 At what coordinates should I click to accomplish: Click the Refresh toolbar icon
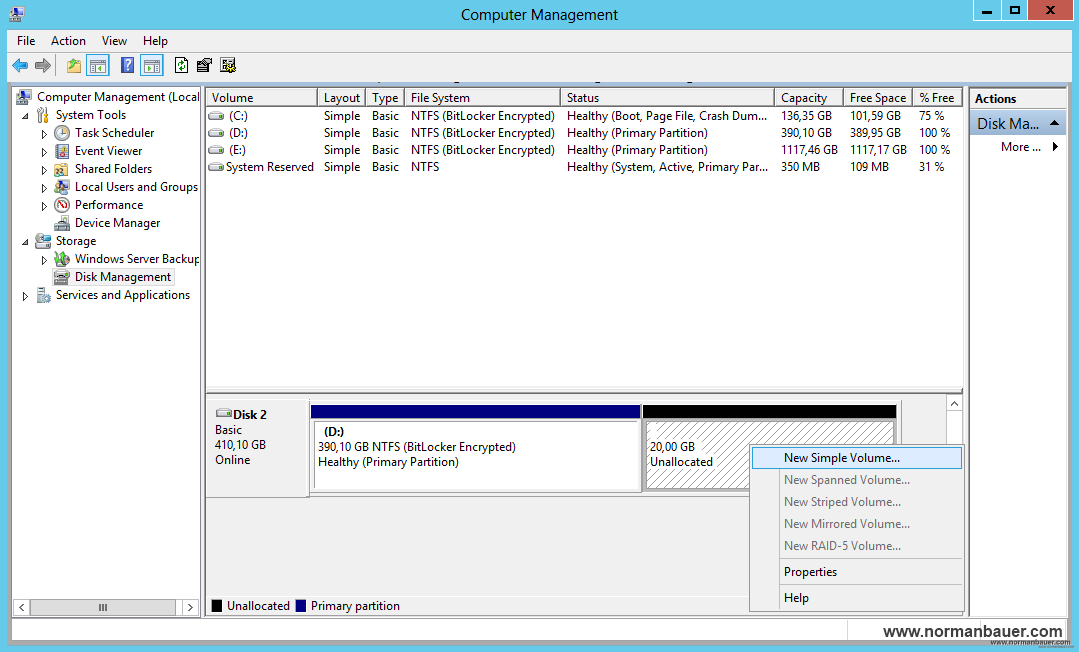pyautogui.click(x=181, y=66)
